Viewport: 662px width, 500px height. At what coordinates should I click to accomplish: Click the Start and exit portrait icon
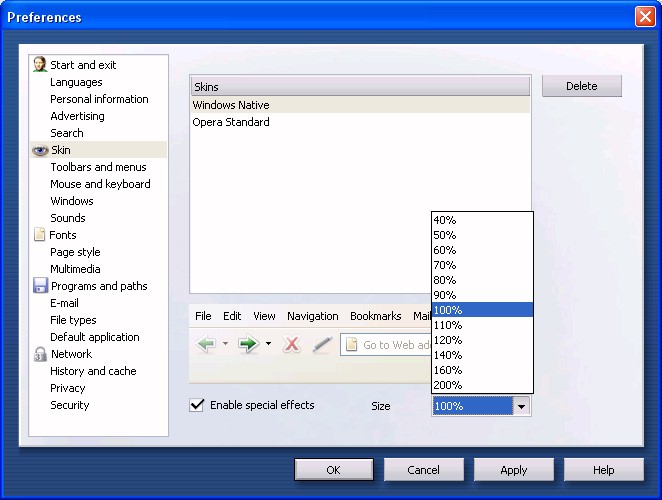pos(40,65)
